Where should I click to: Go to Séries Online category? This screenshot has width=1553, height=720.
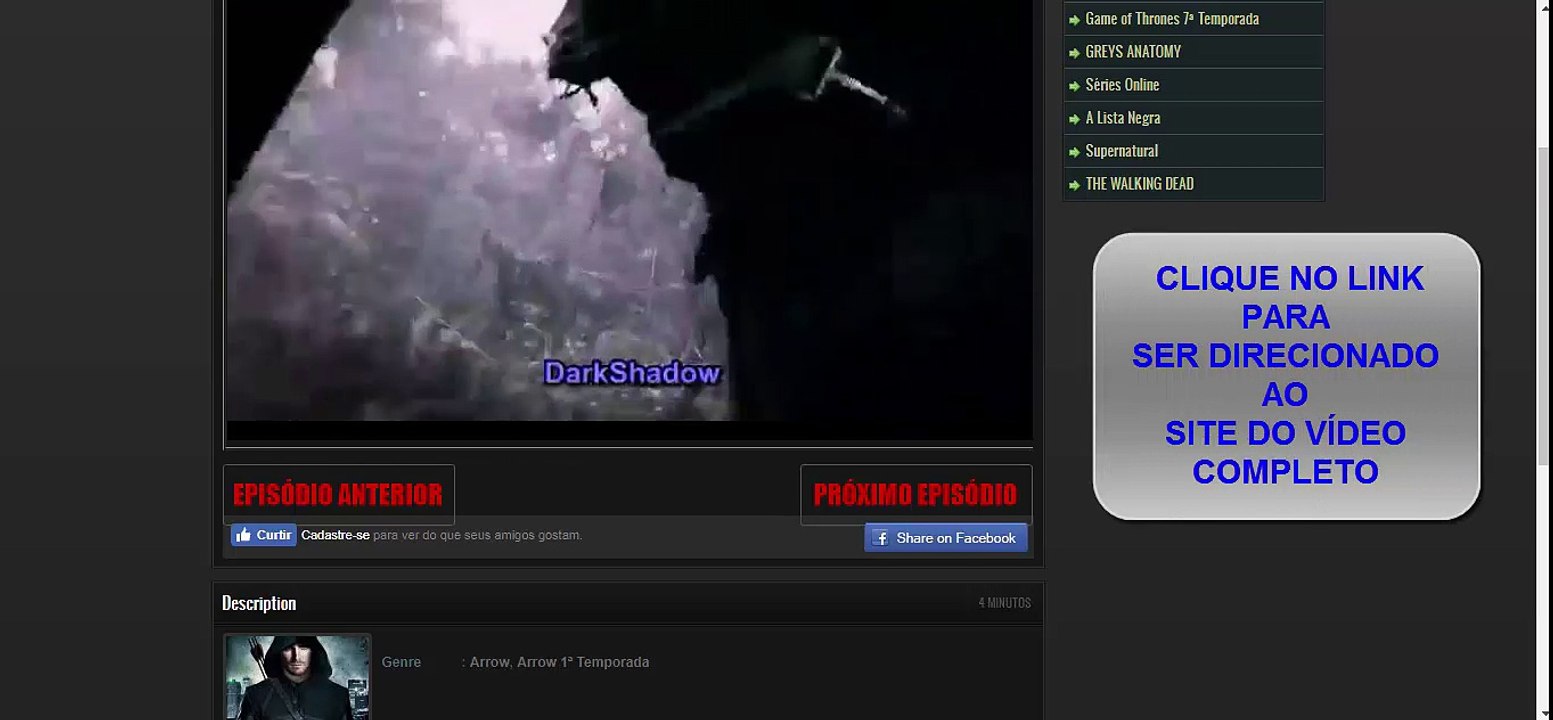(1122, 85)
